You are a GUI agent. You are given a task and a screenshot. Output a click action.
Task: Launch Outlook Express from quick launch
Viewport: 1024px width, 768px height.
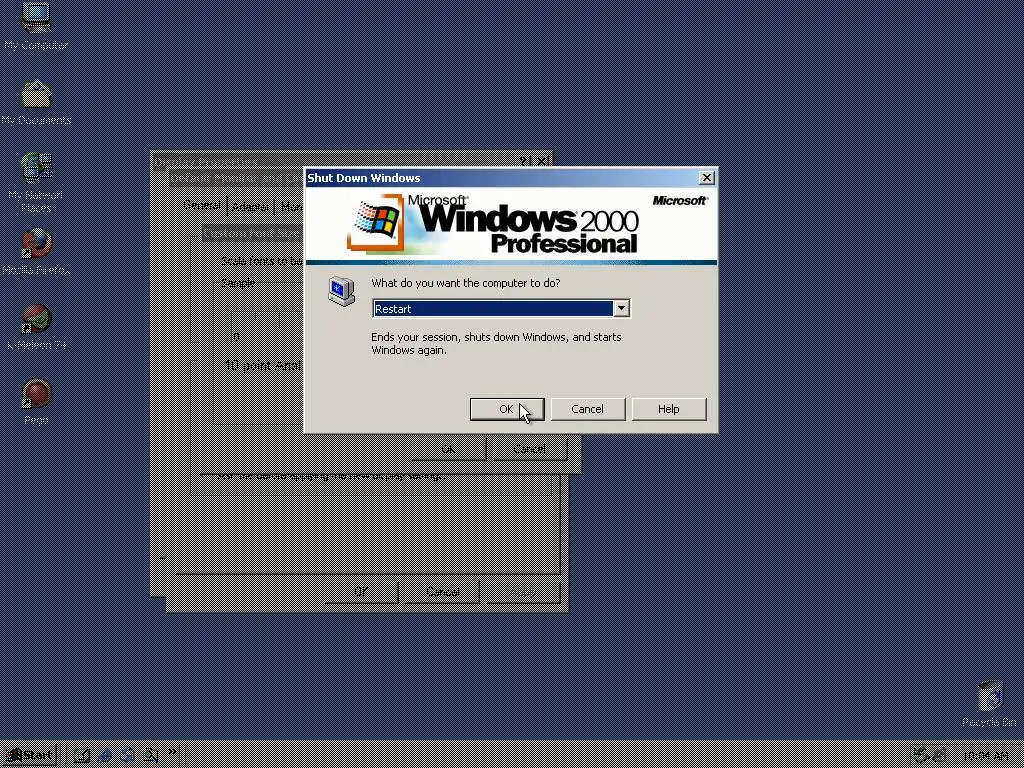[x=127, y=756]
